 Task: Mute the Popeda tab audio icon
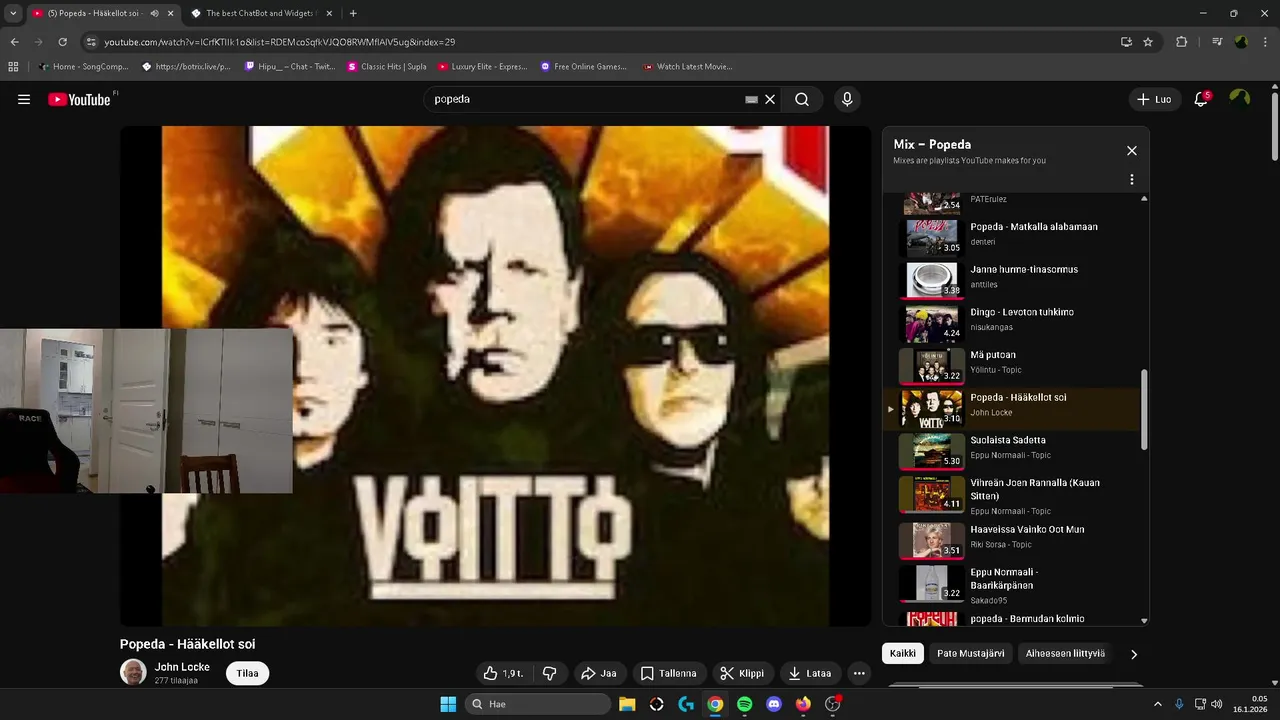pos(154,13)
